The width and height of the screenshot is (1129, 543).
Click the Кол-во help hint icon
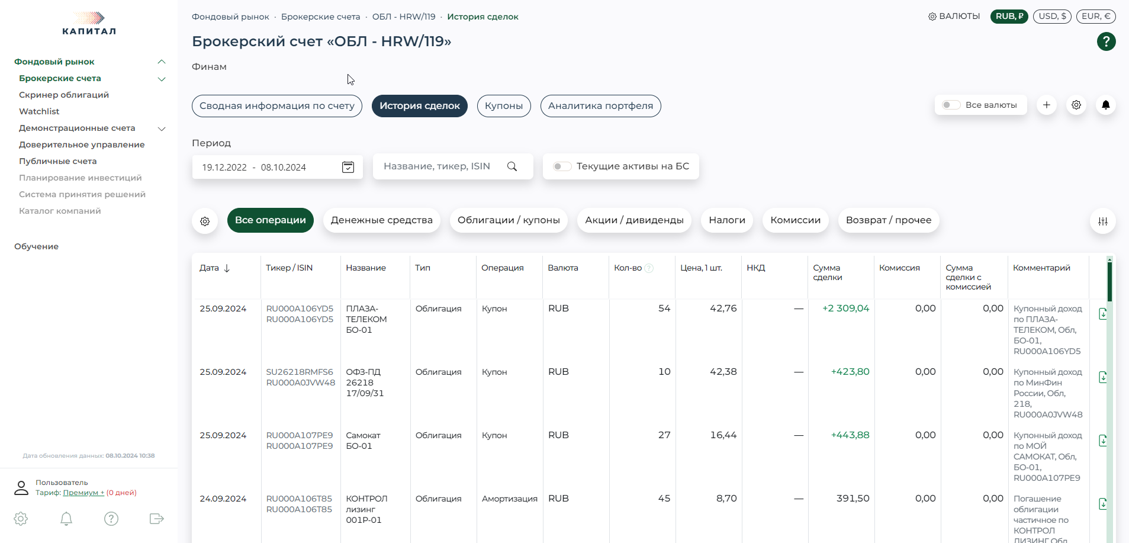click(x=649, y=268)
